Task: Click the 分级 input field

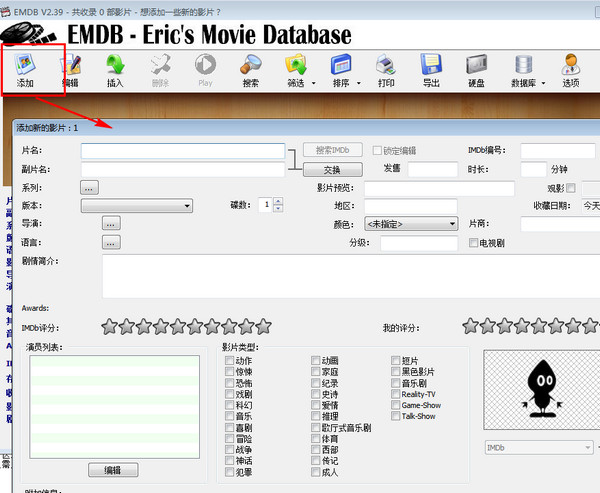Action: tap(419, 243)
